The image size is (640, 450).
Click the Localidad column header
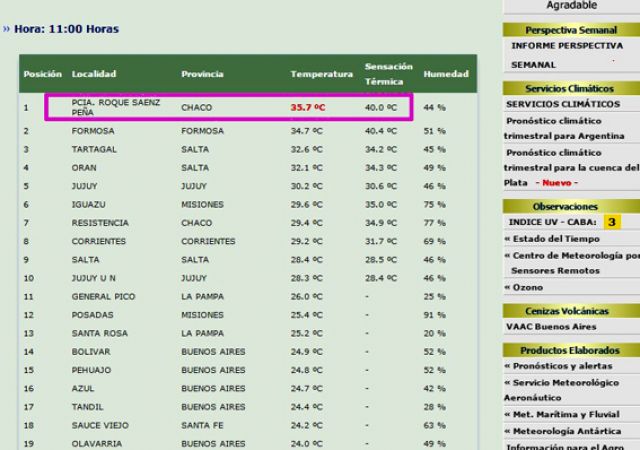pyautogui.click(x=94, y=74)
